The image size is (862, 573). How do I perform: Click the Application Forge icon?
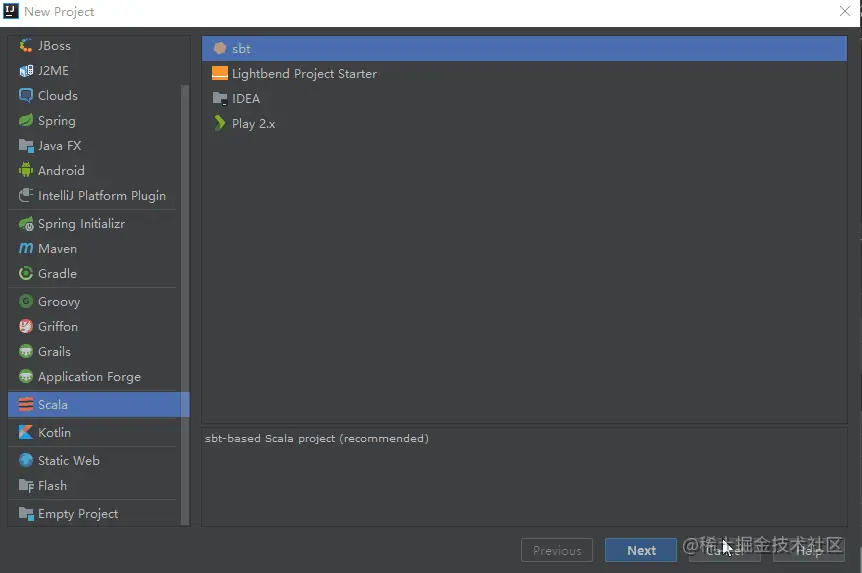26,377
